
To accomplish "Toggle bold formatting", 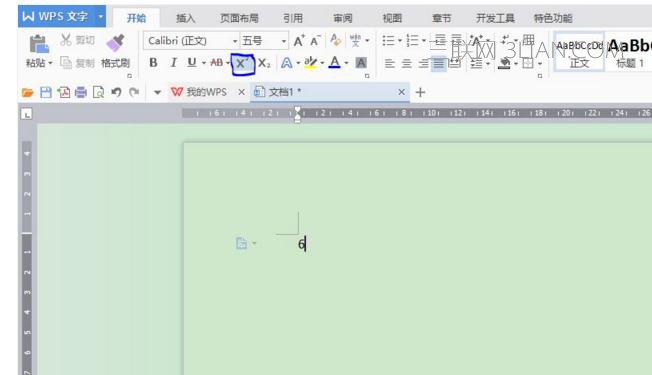I will (153, 63).
